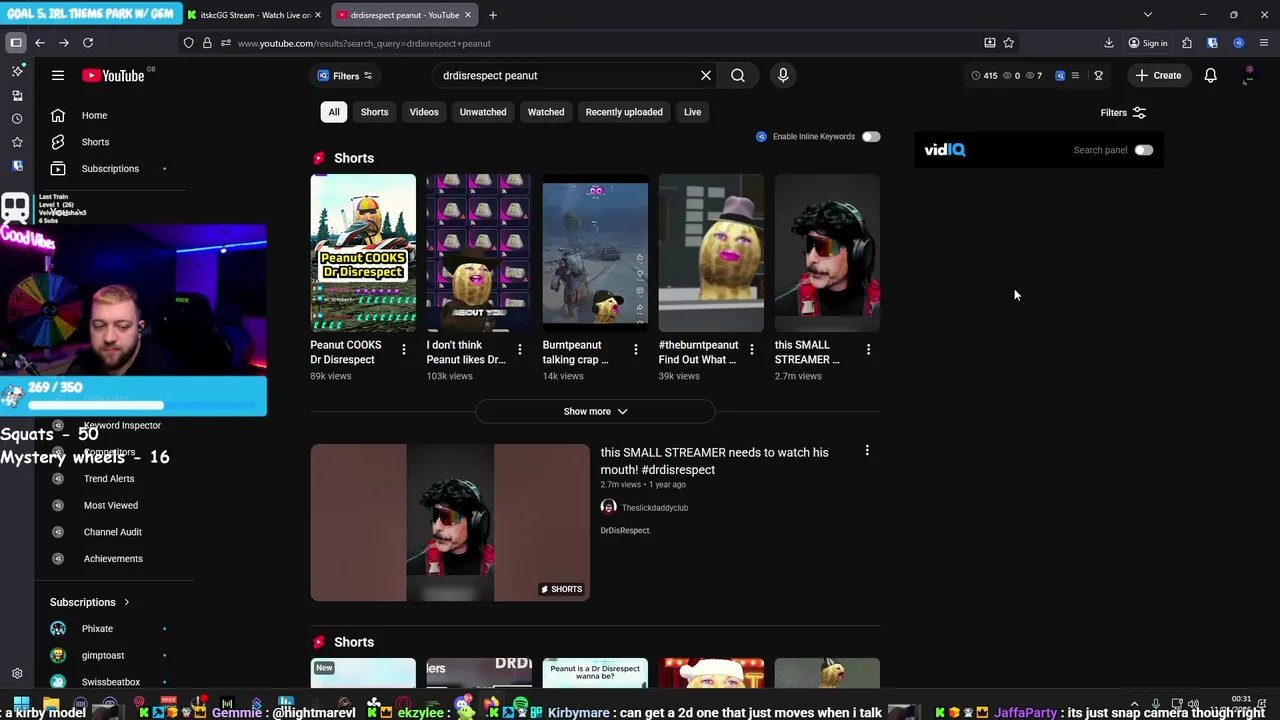This screenshot has height=720, width=1280.
Task: Open sidebar bookmarks star icon
Action: pos(17,142)
